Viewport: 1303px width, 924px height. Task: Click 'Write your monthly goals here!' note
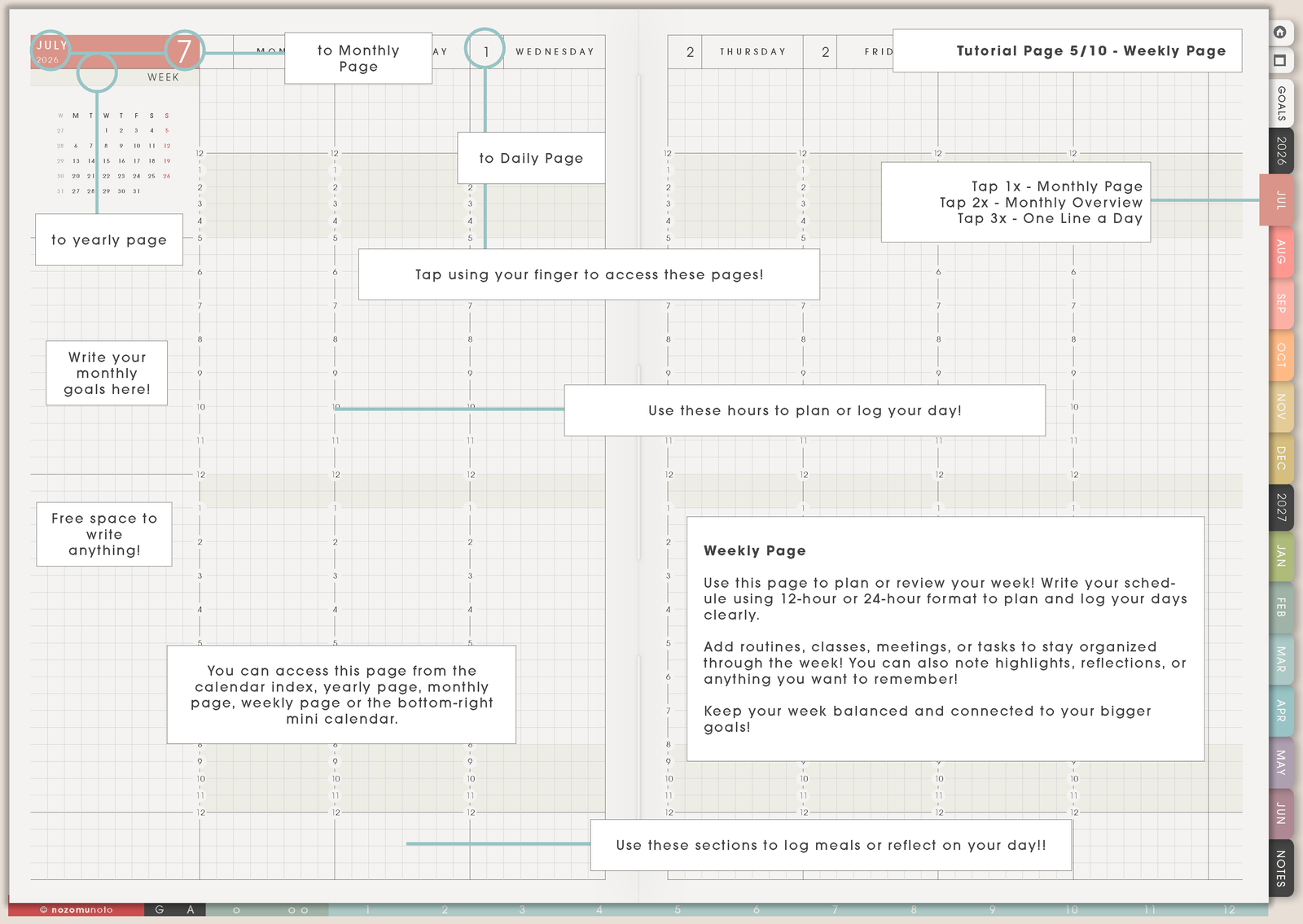[107, 373]
